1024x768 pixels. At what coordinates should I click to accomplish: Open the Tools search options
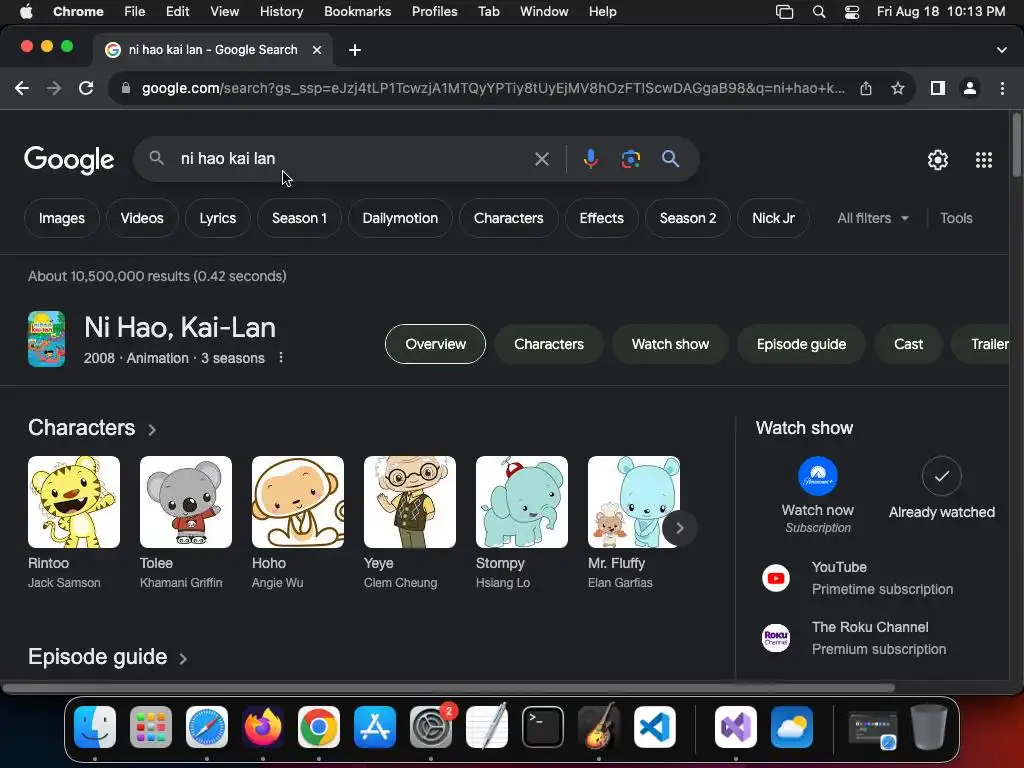[x=956, y=218]
